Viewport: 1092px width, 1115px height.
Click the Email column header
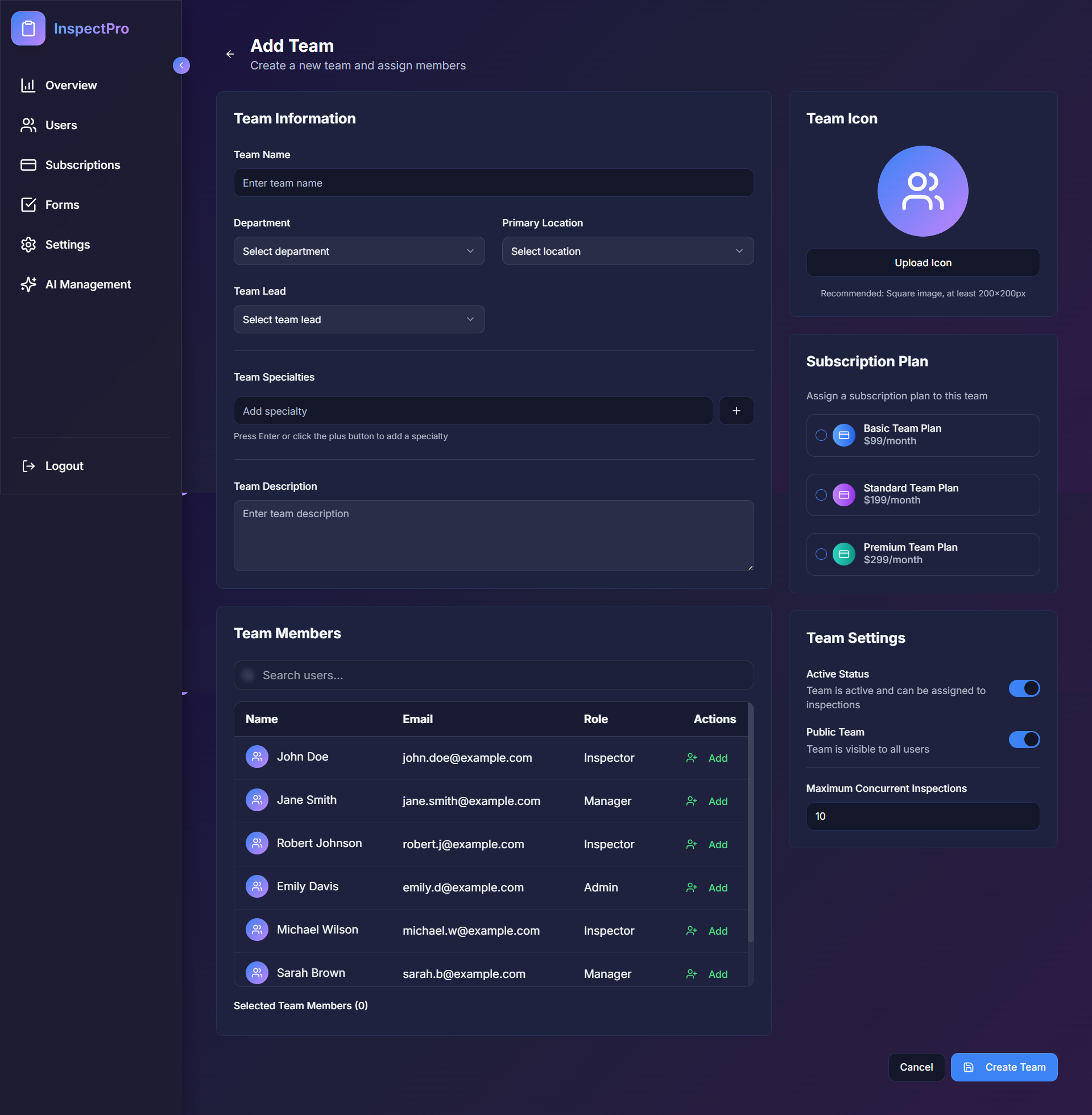[x=417, y=719]
